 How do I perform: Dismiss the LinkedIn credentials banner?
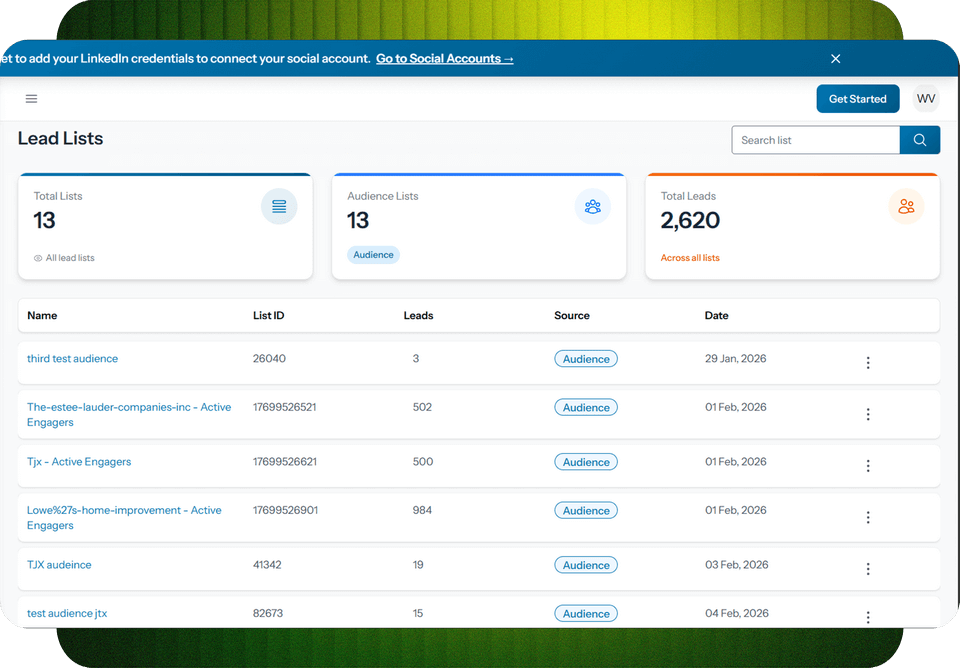click(835, 59)
